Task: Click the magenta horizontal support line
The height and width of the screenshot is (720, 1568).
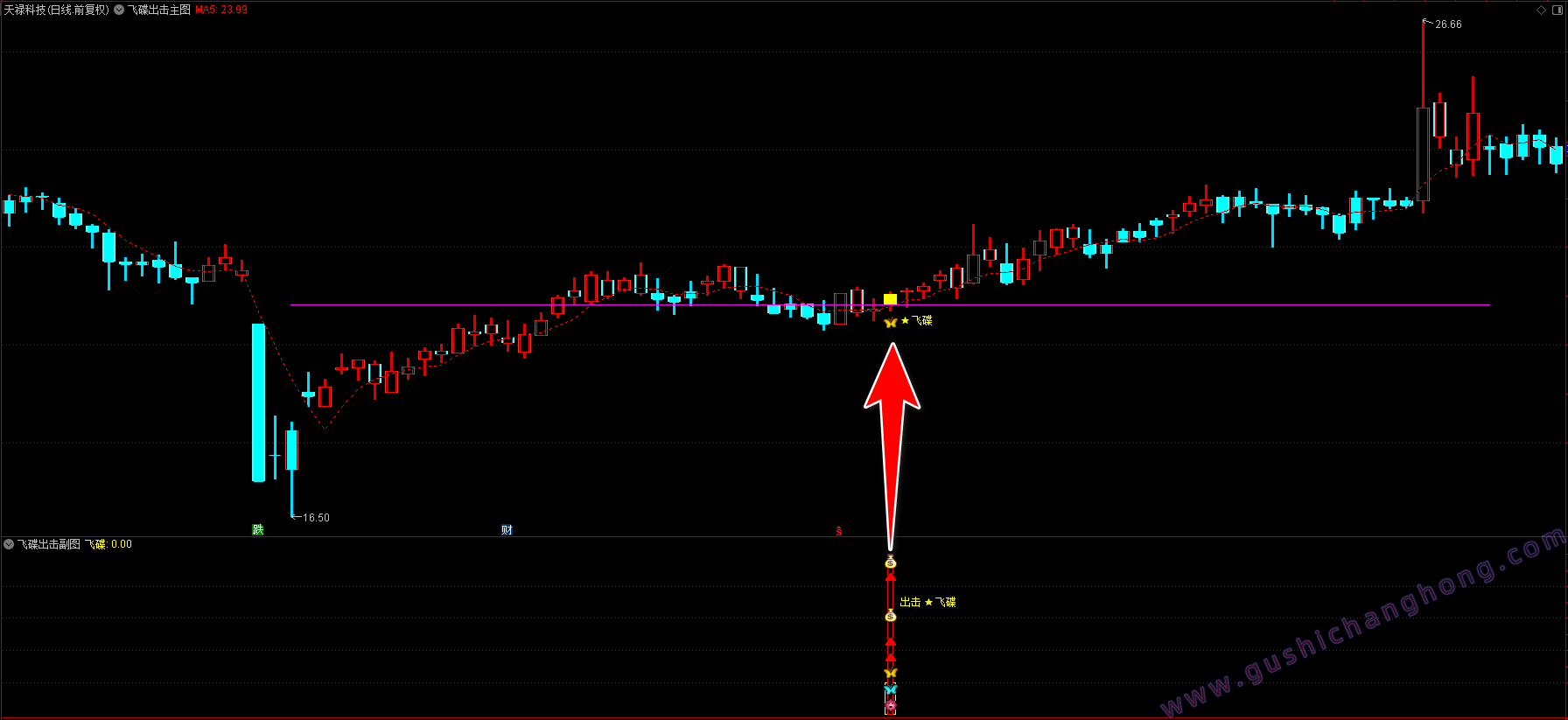Action: point(890,305)
